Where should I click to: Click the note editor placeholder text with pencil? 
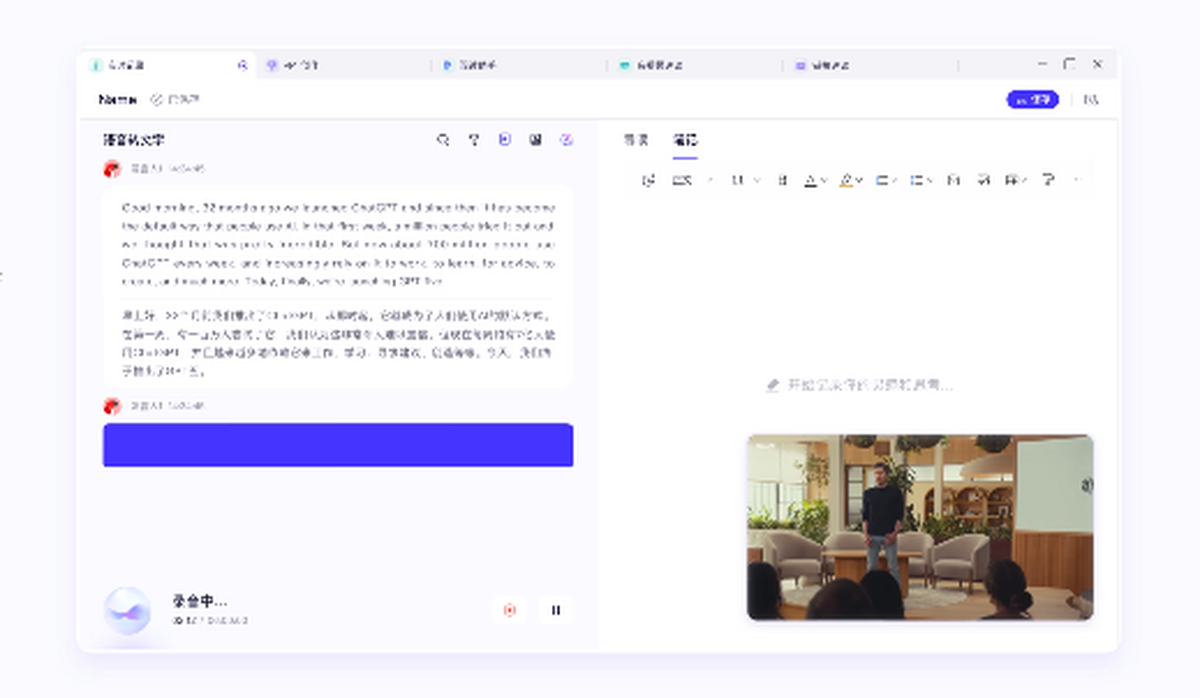pos(860,385)
